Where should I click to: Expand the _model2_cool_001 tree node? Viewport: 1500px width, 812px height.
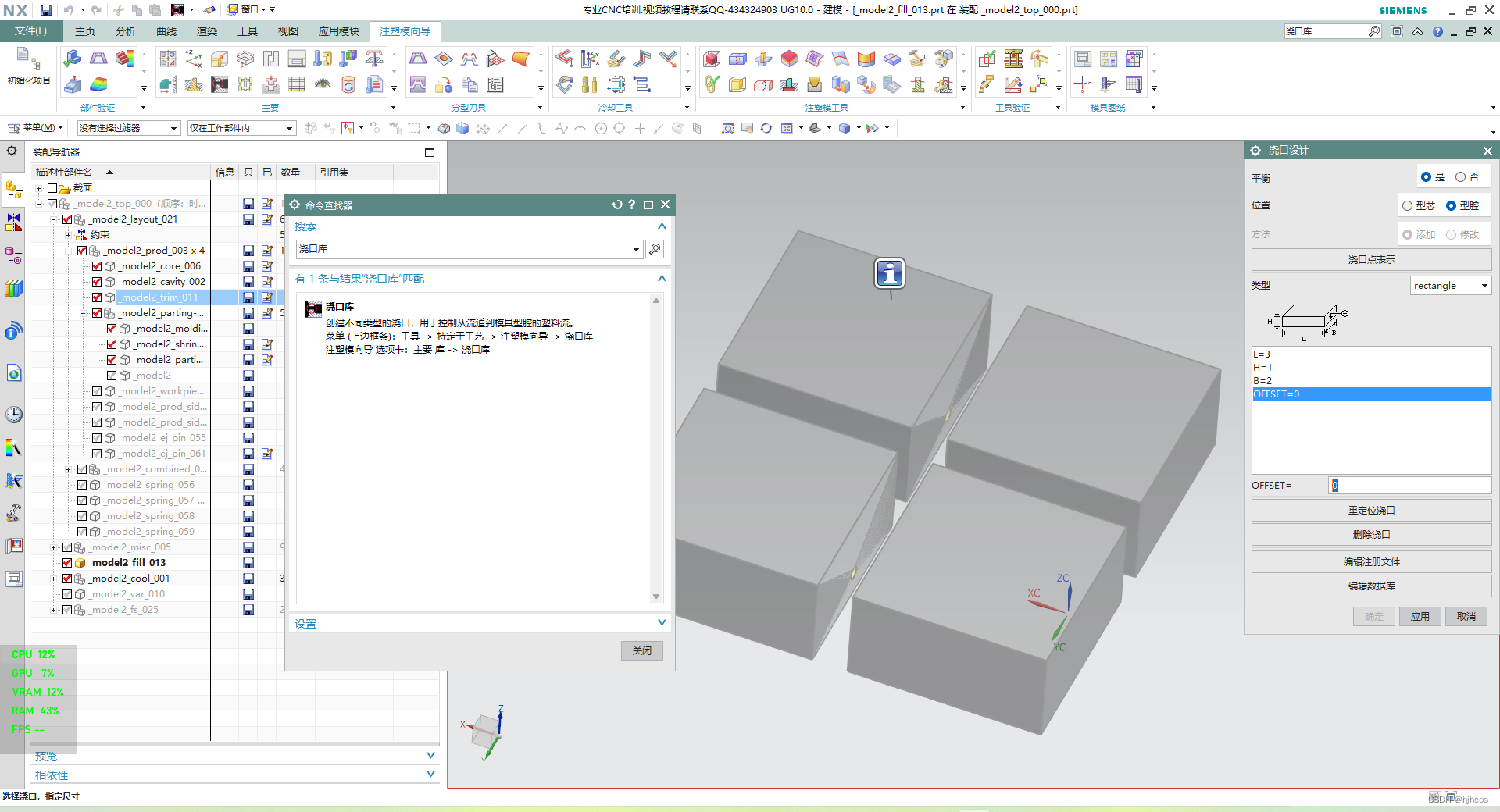(x=53, y=579)
